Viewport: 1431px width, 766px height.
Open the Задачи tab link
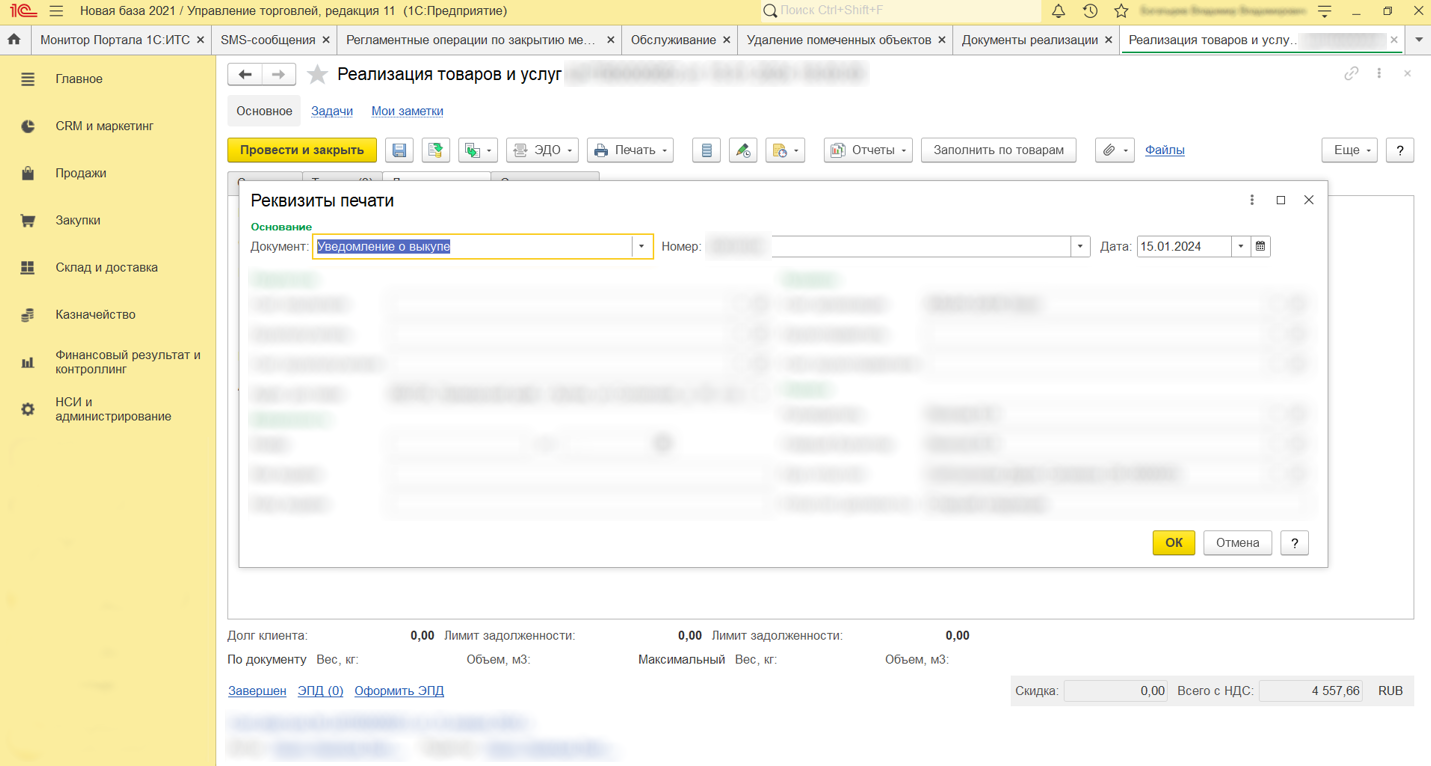click(x=332, y=111)
